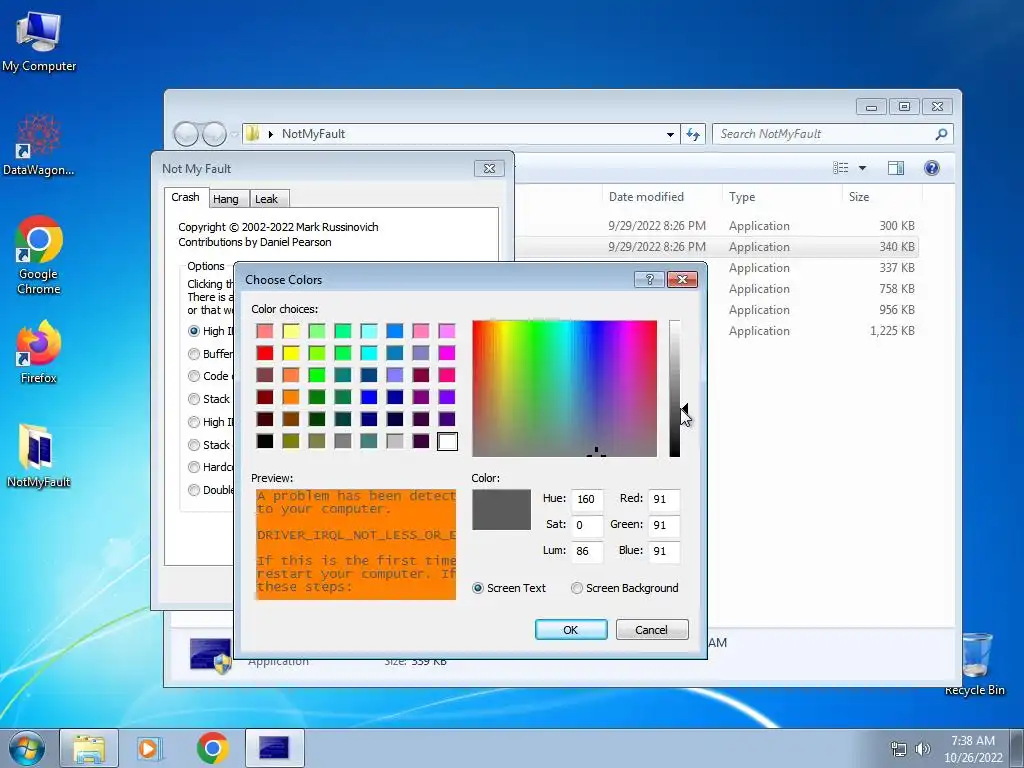Click Explorer help question mark icon
The image size is (1024, 768).
932,168
